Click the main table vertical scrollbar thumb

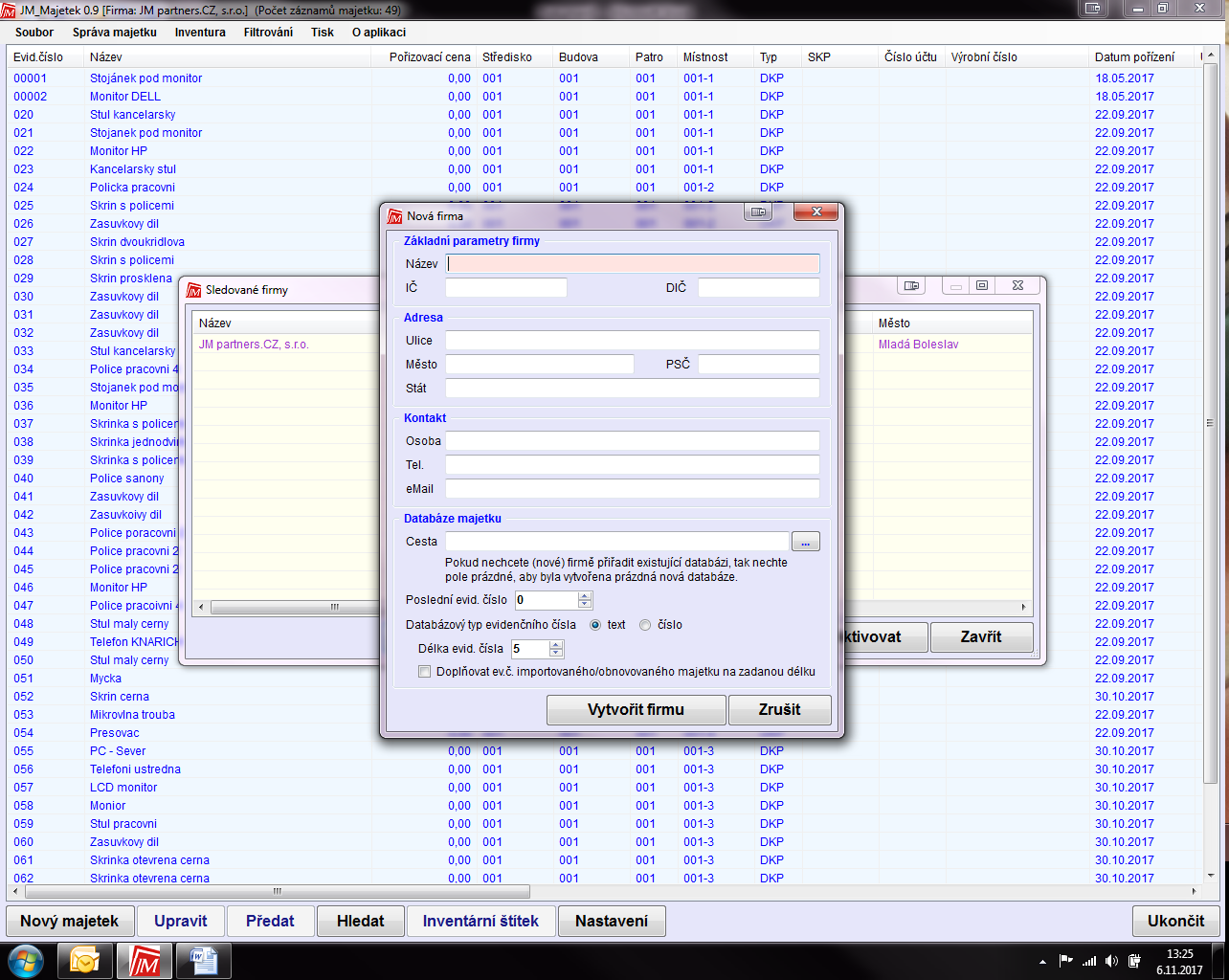[x=1210, y=423]
